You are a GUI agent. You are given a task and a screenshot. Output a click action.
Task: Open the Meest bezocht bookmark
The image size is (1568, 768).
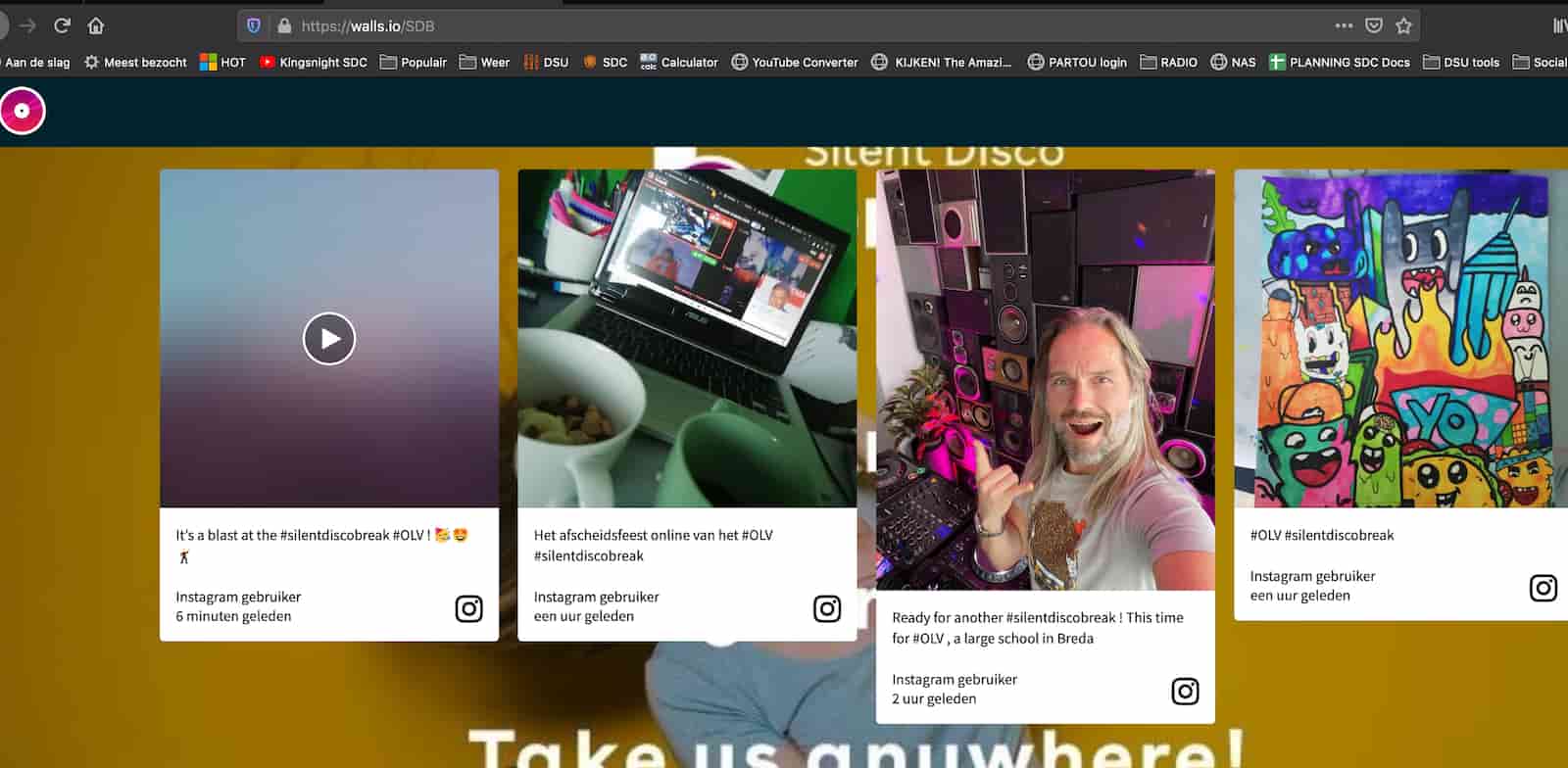coord(135,62)
